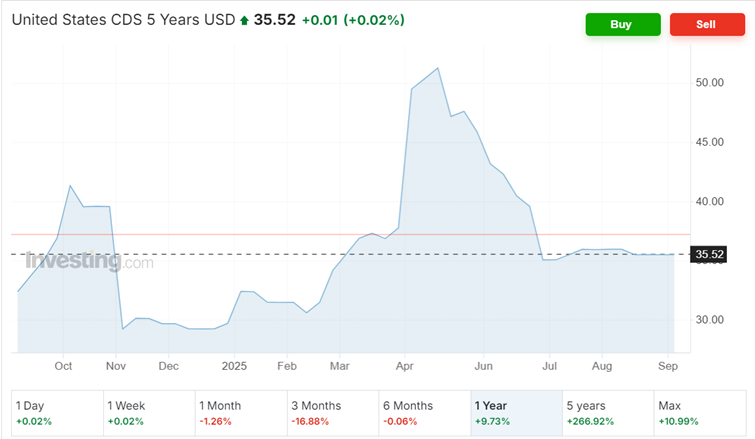Viewport: 755px width, 439px height.
Task: Choose the 1 Month performance tab
Action: 241,413
